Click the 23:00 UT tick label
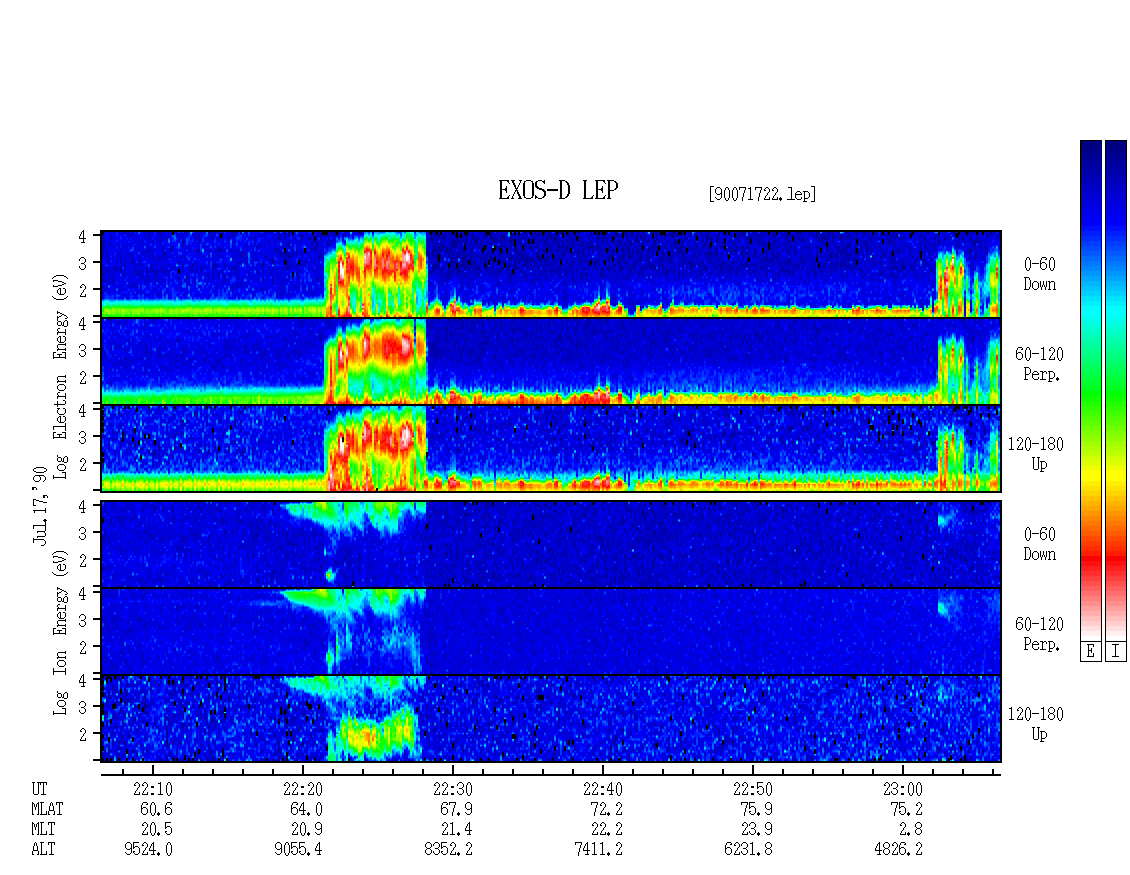 pyautogui.click(x=903, y=789)
